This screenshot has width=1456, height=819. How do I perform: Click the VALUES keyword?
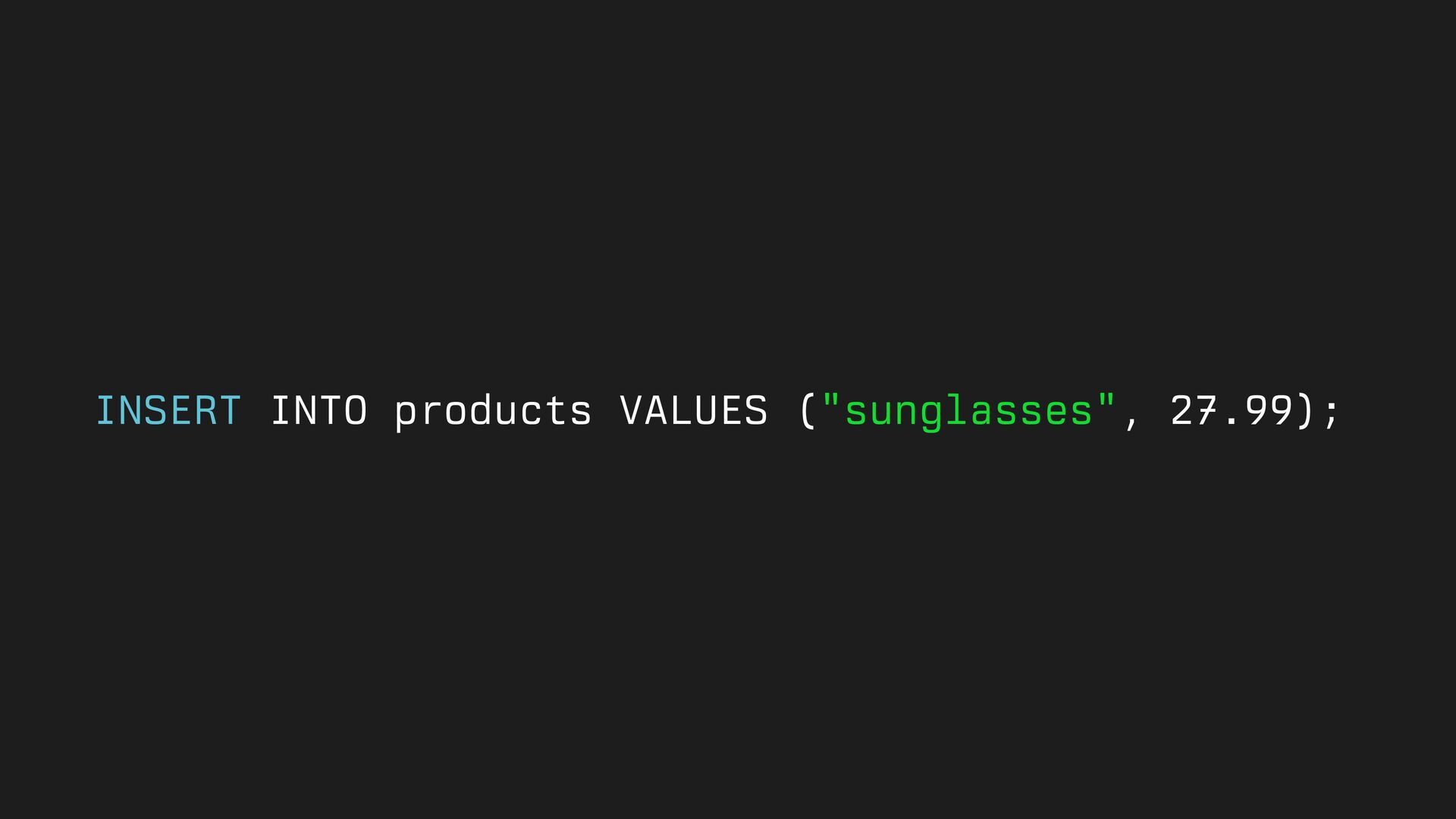[693, 411]
